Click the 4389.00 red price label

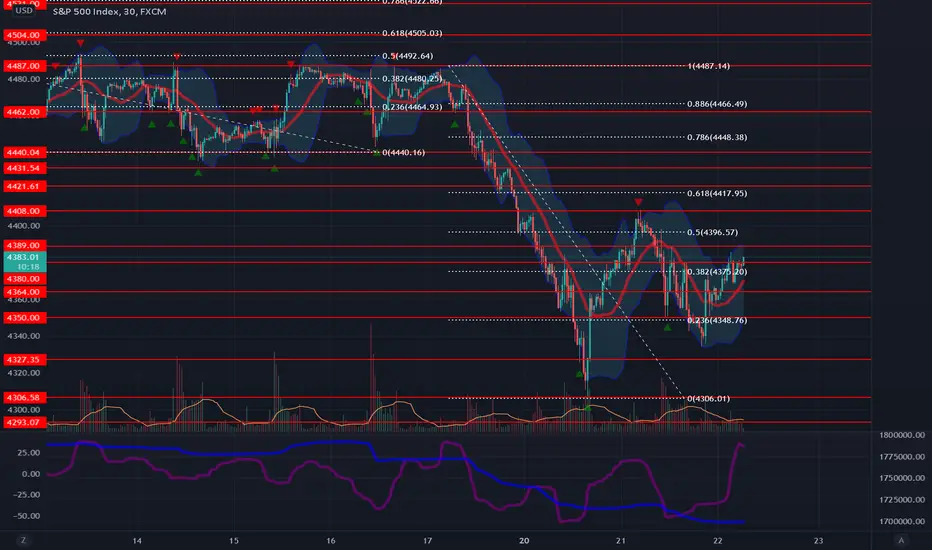(24, 245)
